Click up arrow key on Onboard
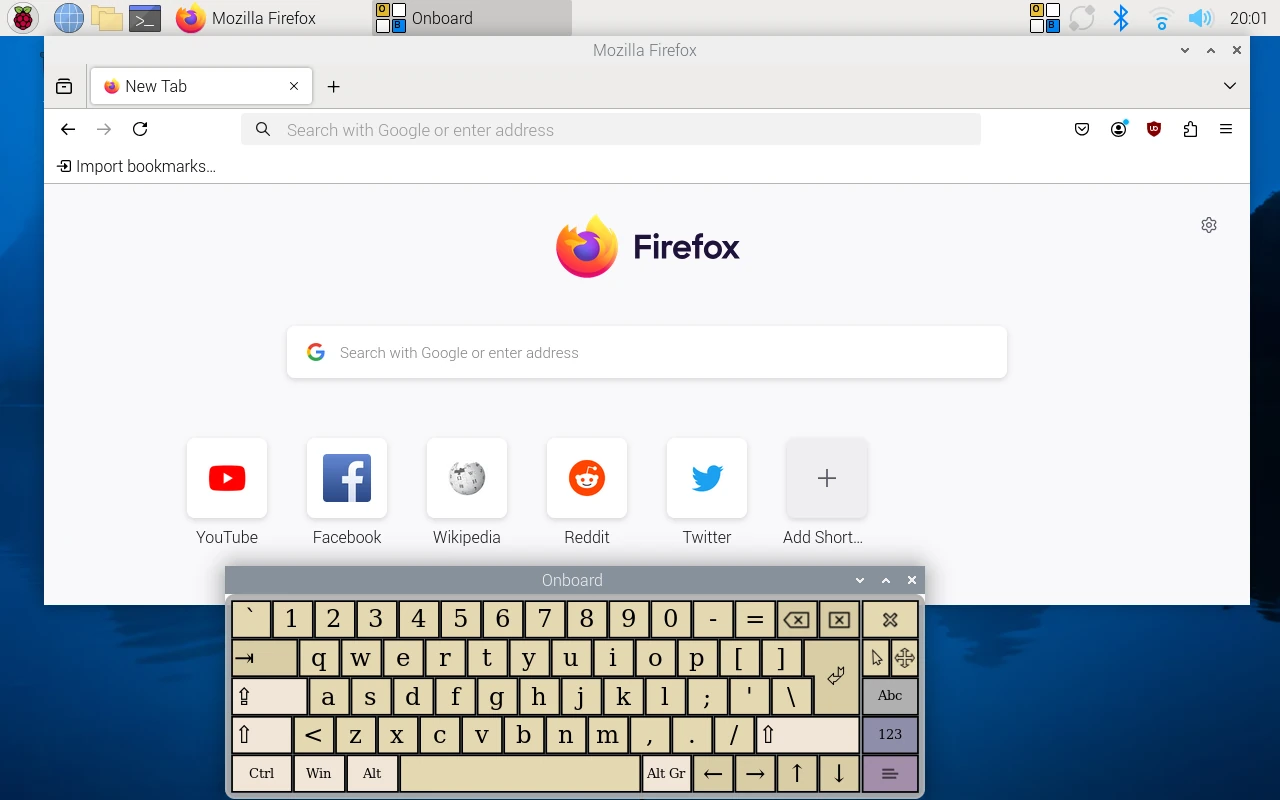 click(797, 773)
